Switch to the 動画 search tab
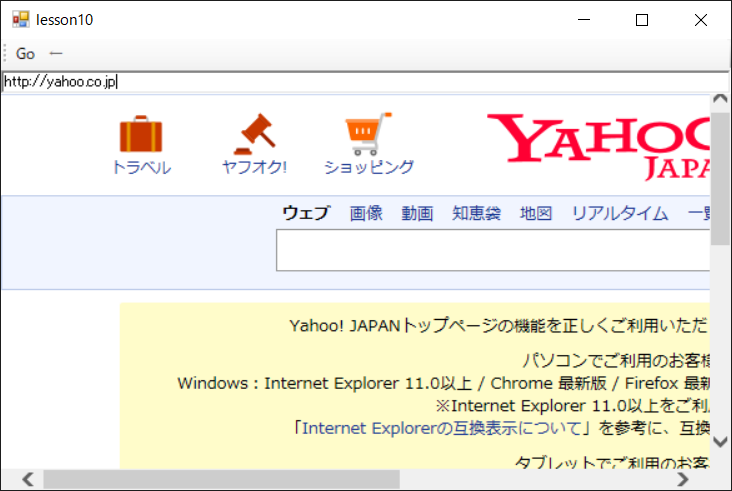 point(417,213)
